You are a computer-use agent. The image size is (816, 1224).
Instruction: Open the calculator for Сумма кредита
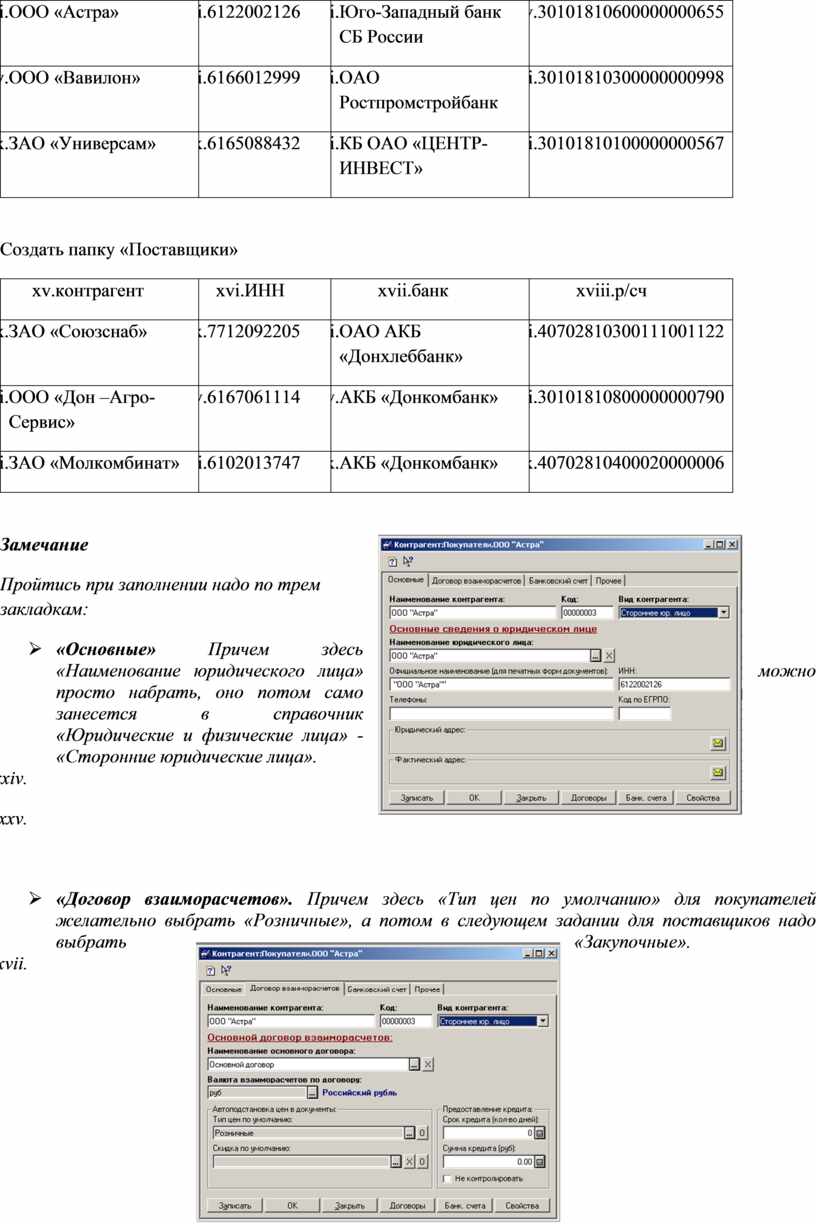pyautogui.click(x=540, y=1162)
